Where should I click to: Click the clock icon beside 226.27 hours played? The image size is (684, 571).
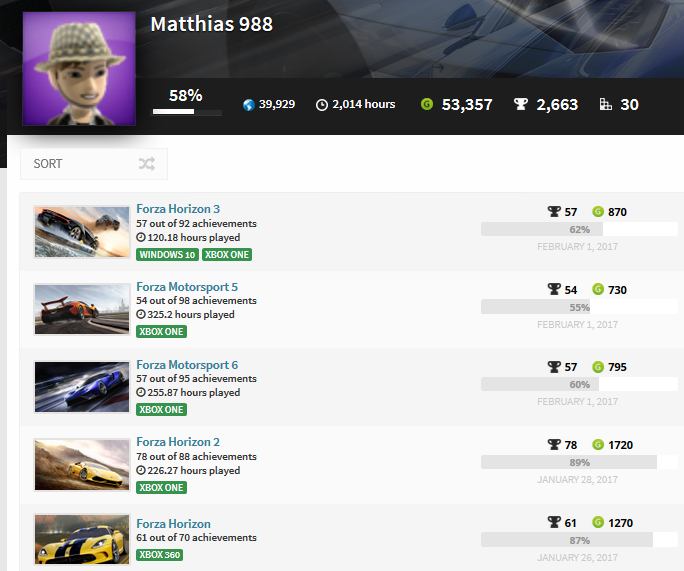[140, 470]
